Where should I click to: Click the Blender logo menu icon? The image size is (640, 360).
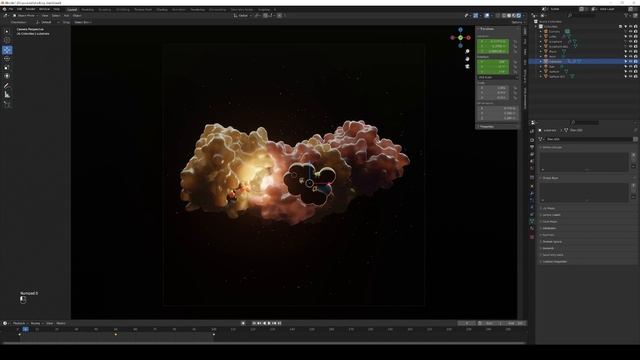tap(4, 9)
